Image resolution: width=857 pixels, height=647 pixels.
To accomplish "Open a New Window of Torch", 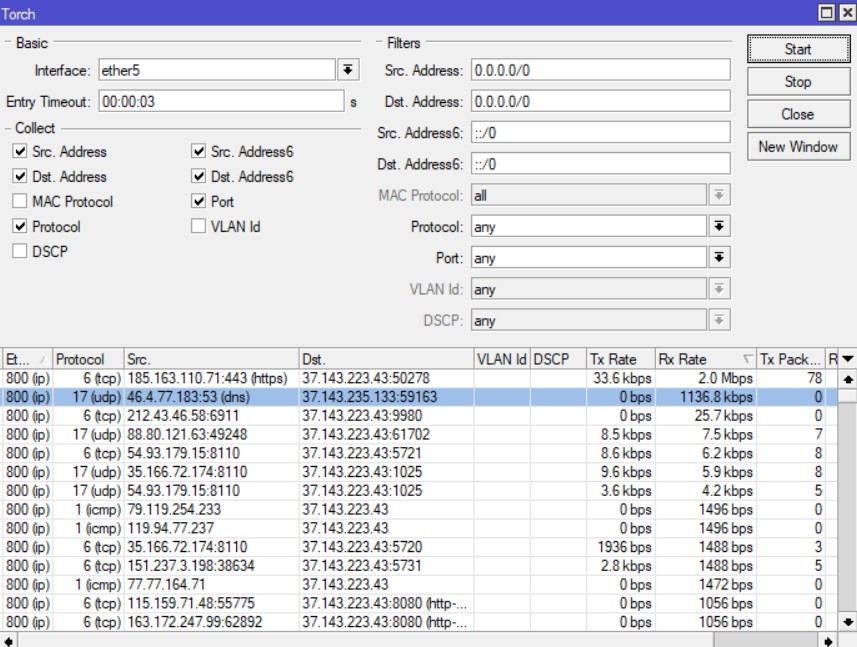I will coord(797,146).
